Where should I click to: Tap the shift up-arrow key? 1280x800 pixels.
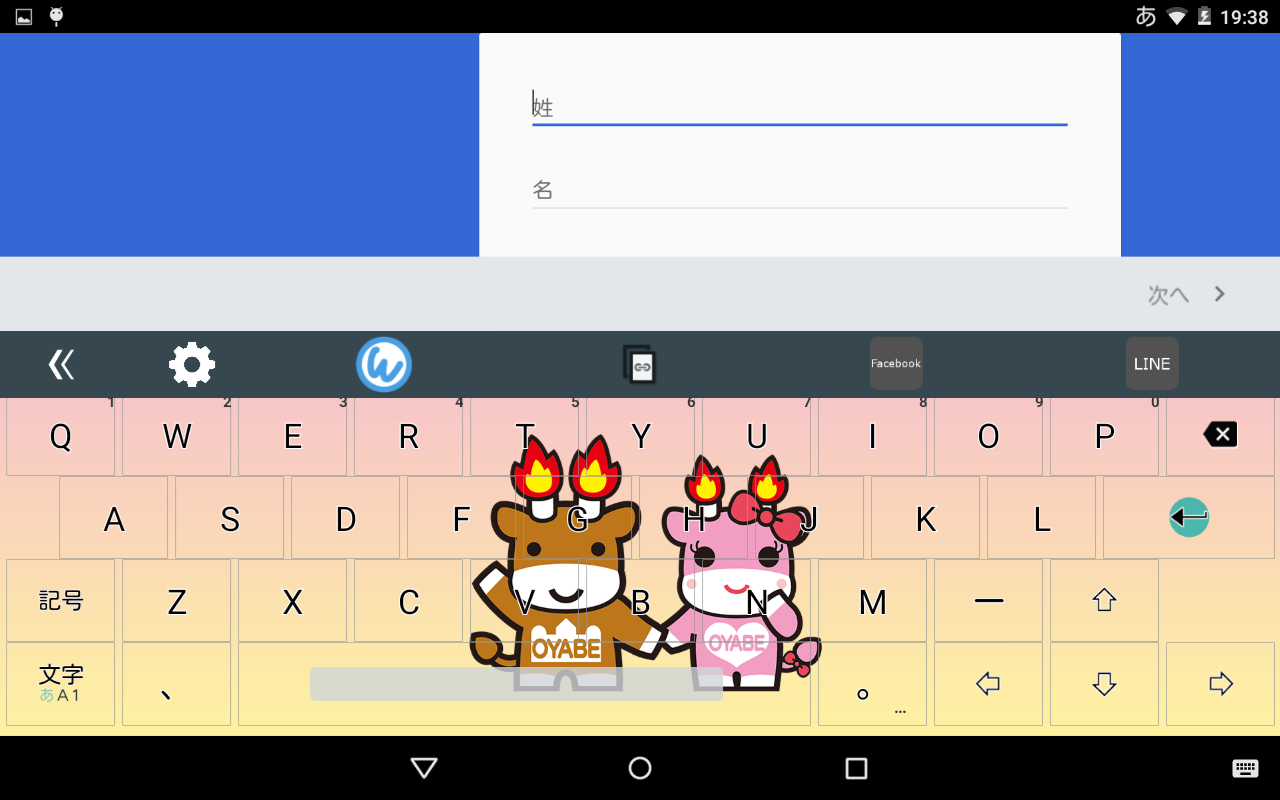click(x=1104, y=600)
